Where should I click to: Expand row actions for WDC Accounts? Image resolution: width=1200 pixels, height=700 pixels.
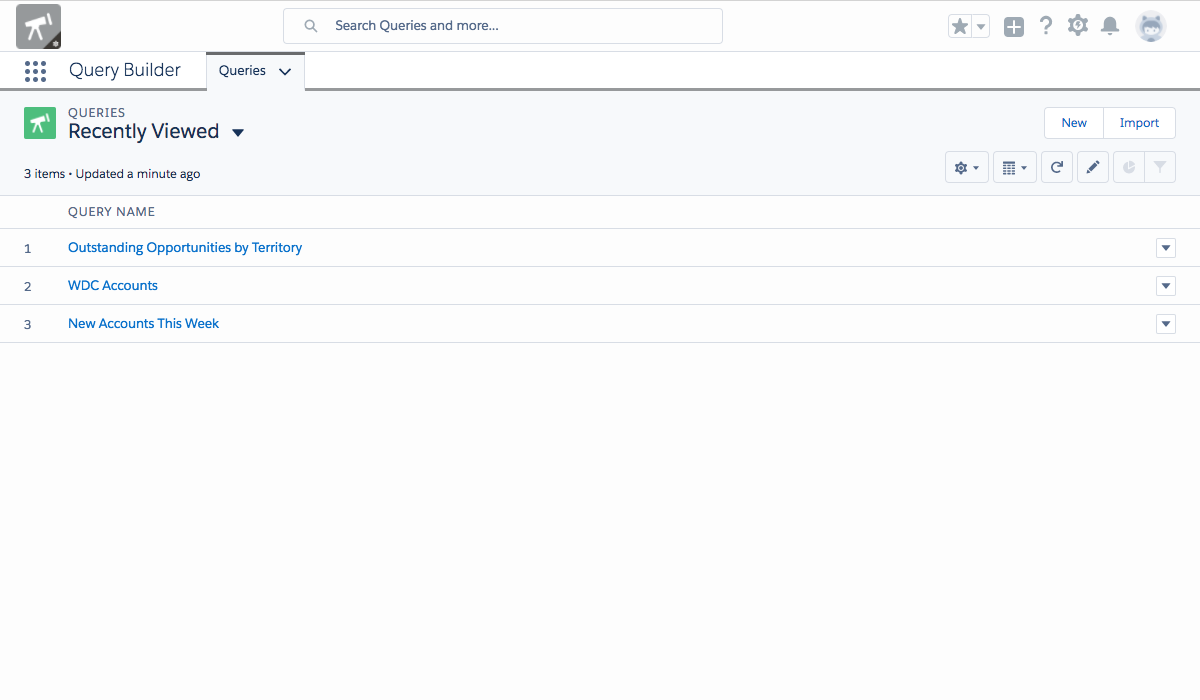click(x=1165, y=286)
